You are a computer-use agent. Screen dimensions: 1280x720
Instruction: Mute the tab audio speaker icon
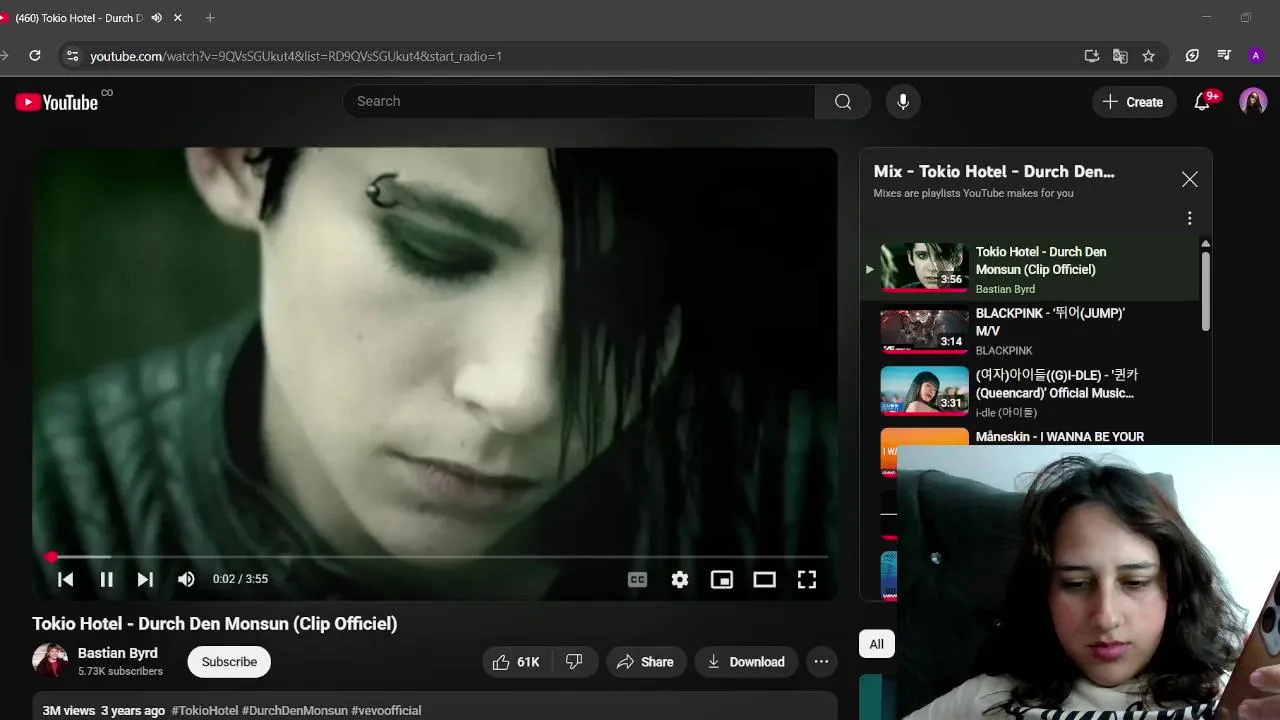click(x=156, y=18)
